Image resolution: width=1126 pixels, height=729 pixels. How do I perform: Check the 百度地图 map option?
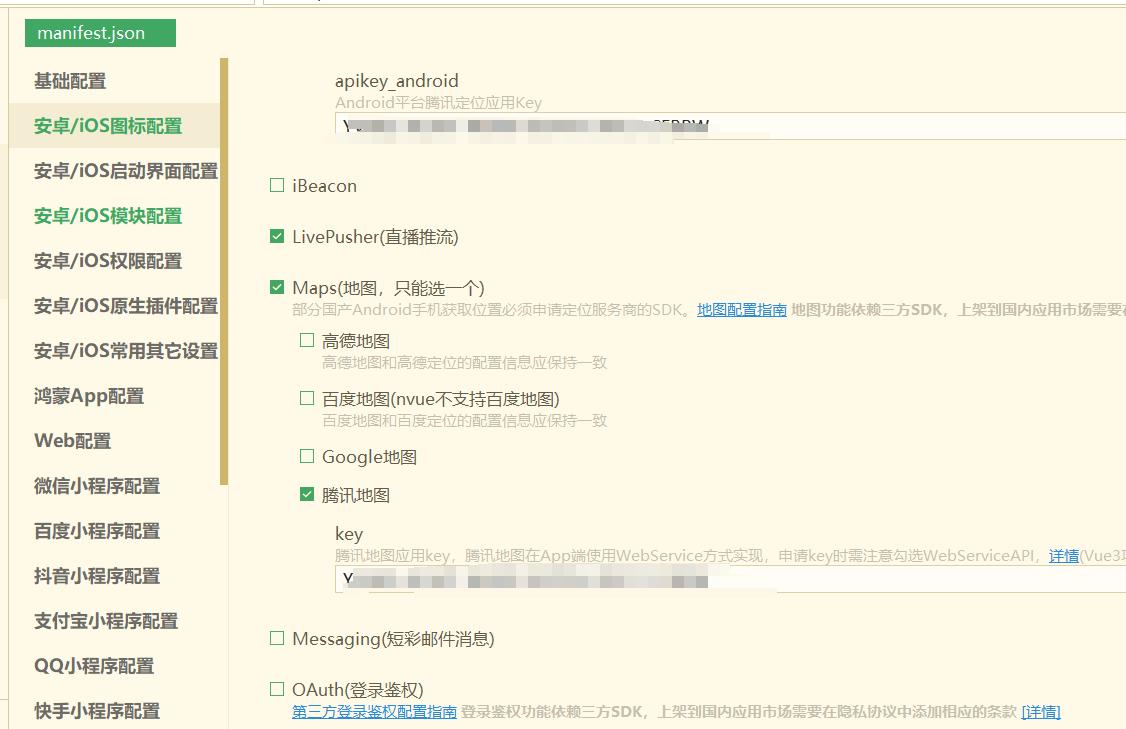pyautogui.click(x=307, y=399)
